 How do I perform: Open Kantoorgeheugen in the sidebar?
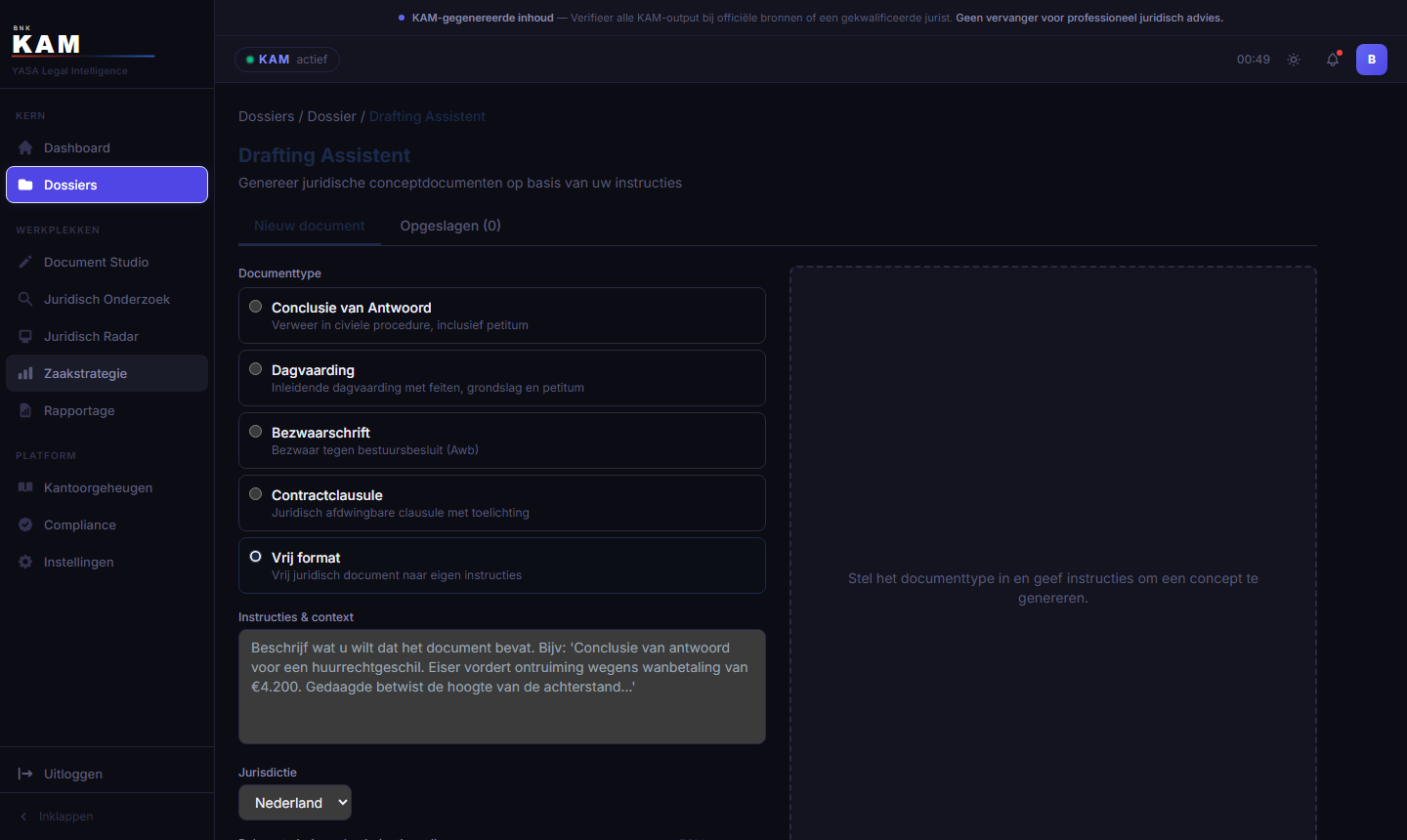(x=107, y=487)
